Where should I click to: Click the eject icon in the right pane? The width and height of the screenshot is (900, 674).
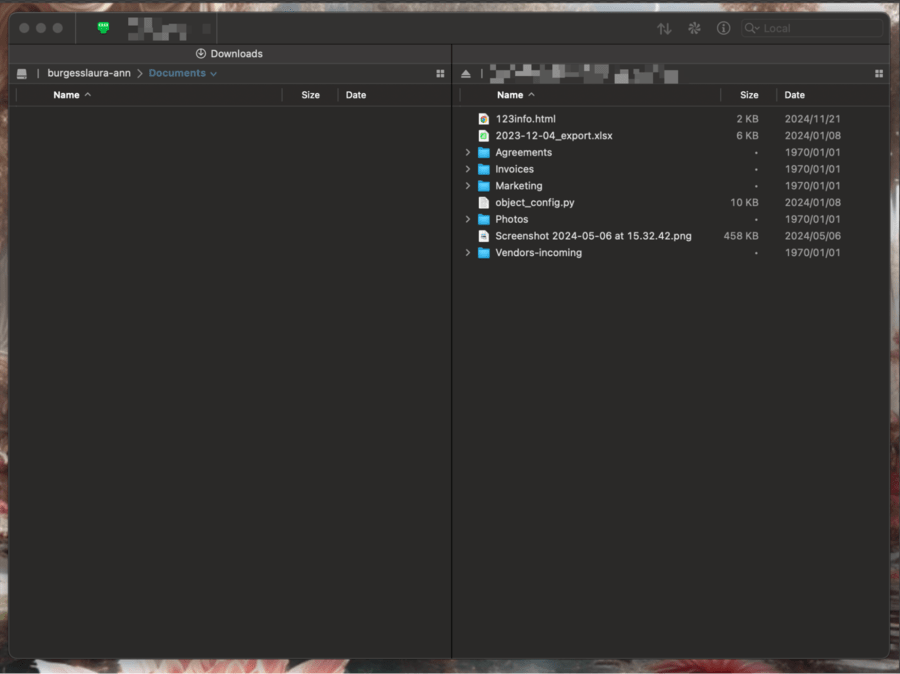(465, 72)
